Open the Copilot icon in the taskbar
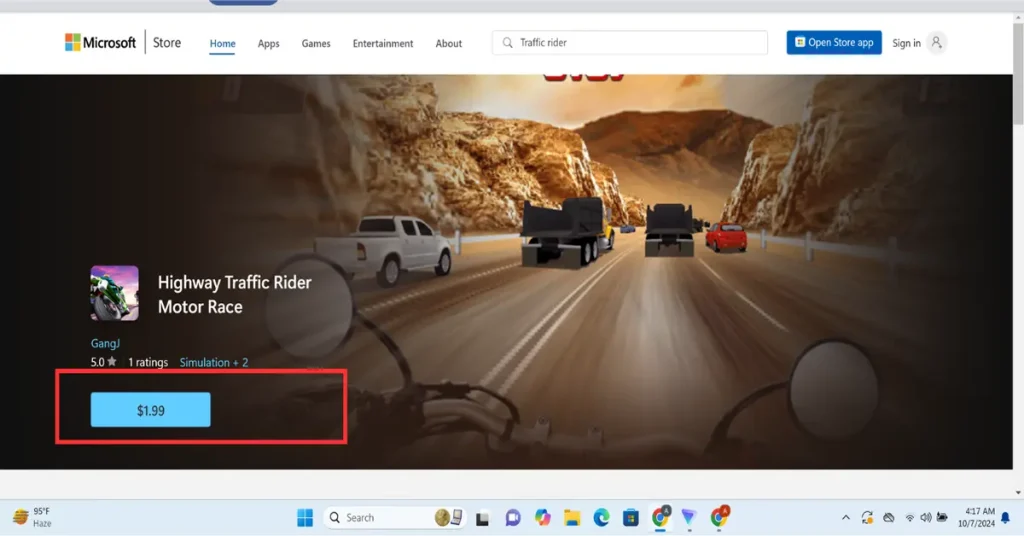 pos(542,518)
